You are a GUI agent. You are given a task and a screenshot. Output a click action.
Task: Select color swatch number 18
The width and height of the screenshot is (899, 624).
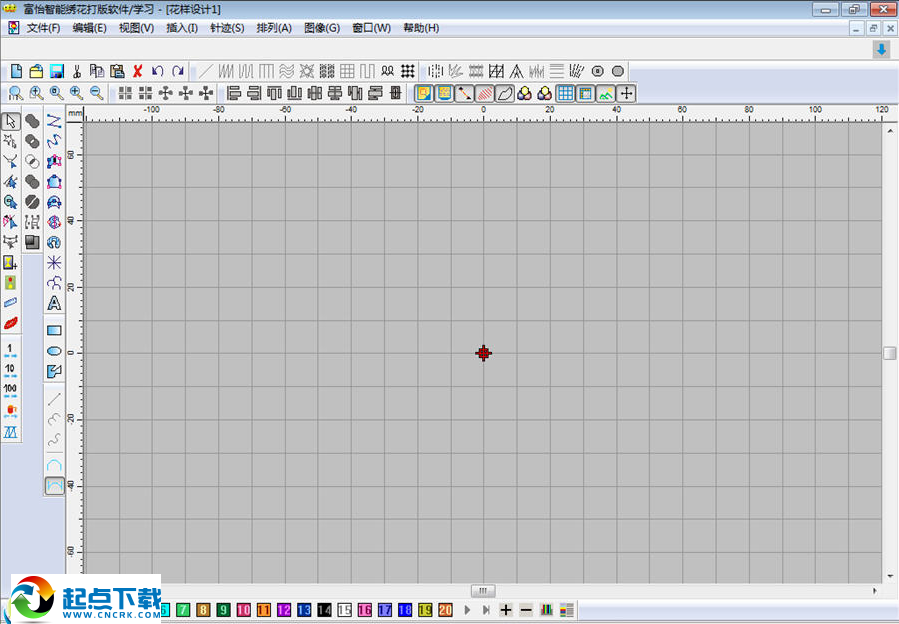coord(405,610)
